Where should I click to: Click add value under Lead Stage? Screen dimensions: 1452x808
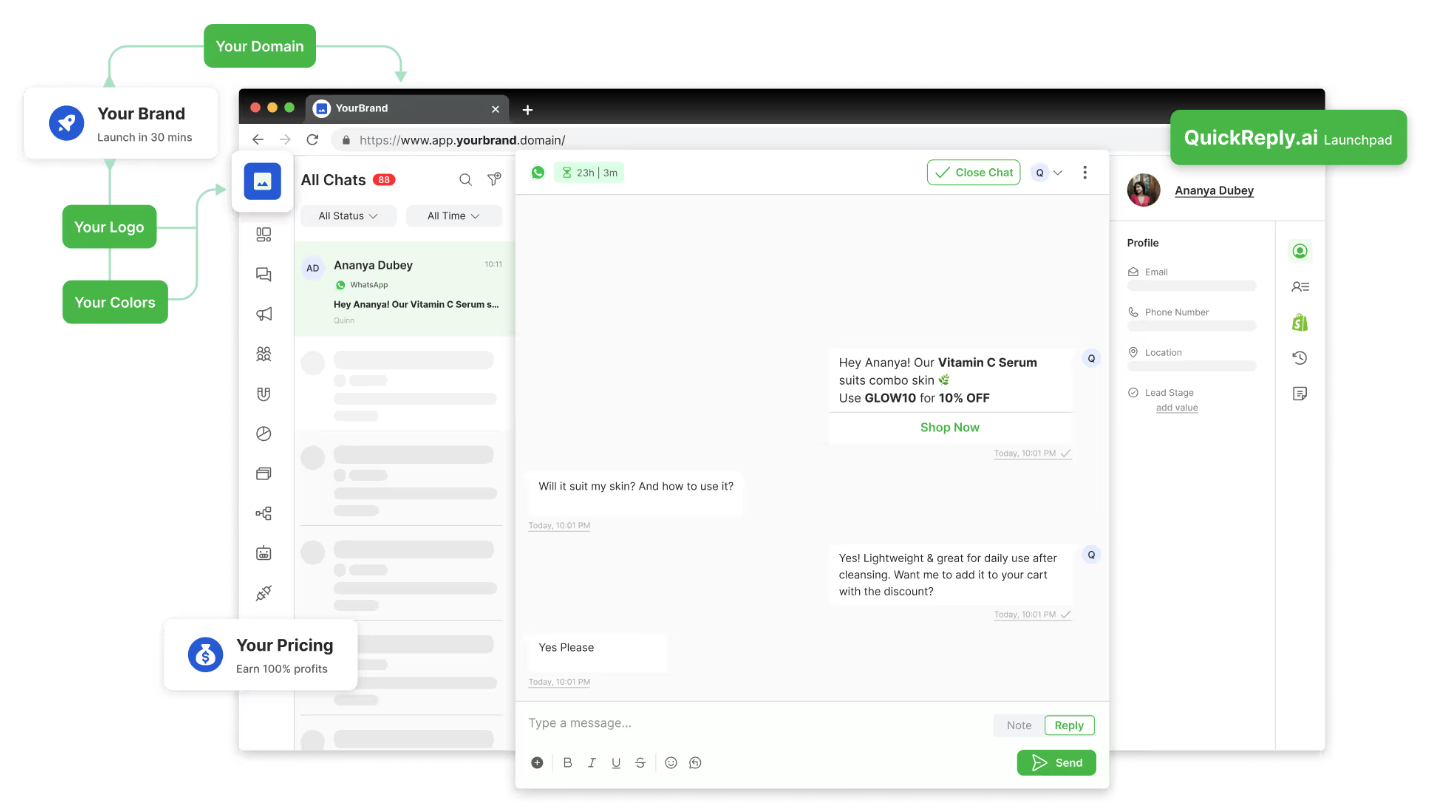(1177, 408)
